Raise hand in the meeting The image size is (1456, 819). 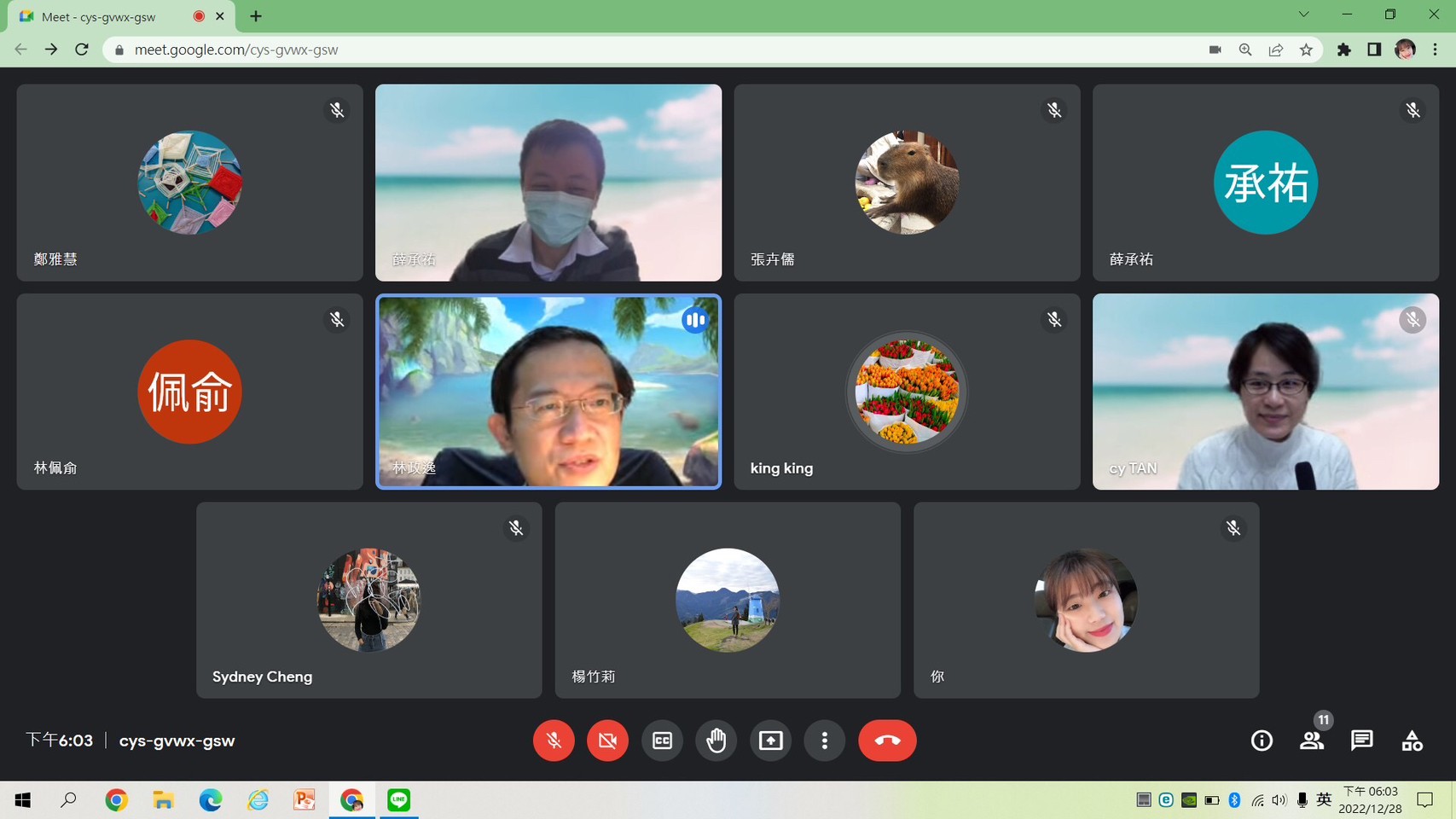(716, 741)
